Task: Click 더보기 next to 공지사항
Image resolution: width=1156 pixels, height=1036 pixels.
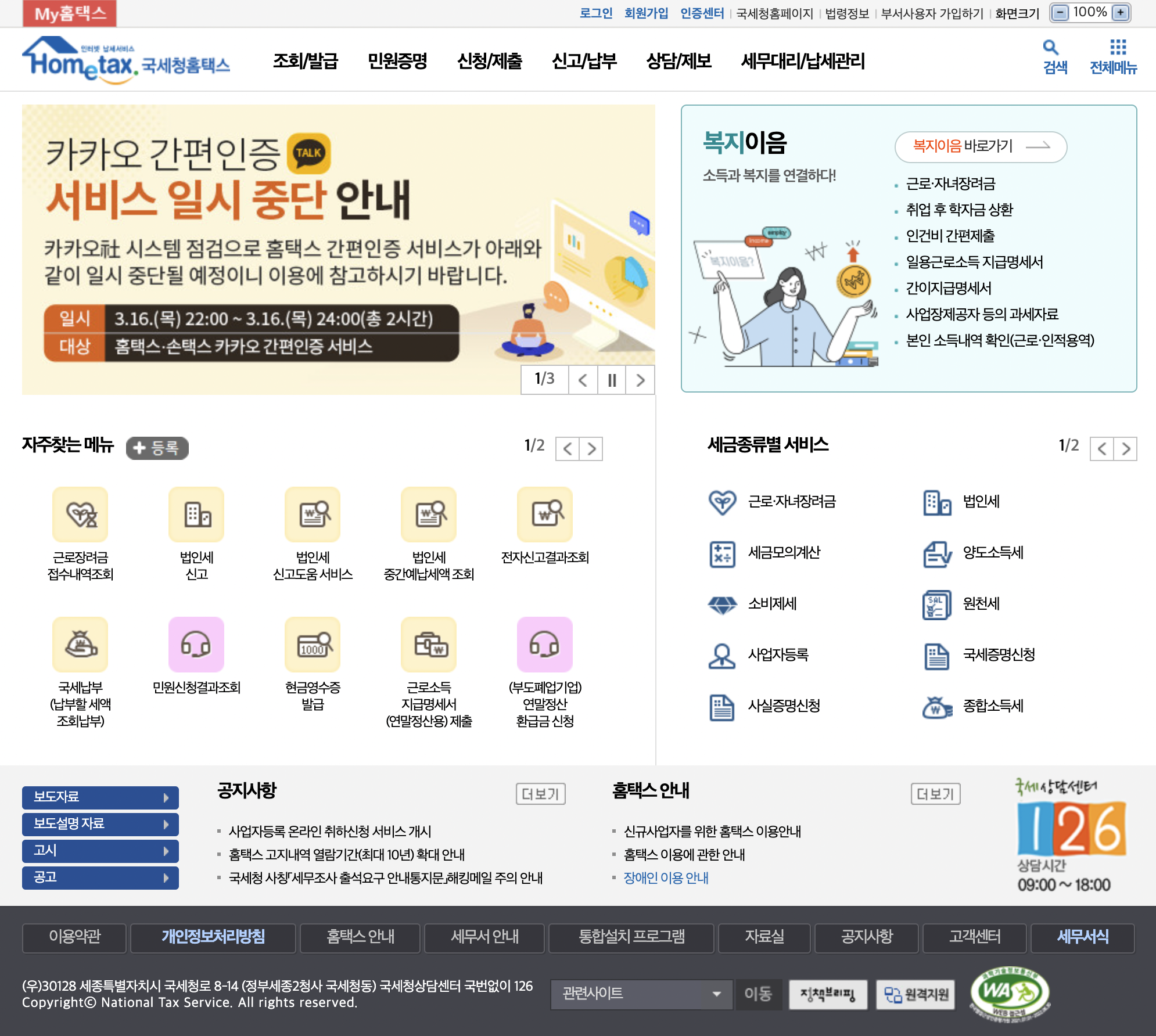Action: click(540, 794)
